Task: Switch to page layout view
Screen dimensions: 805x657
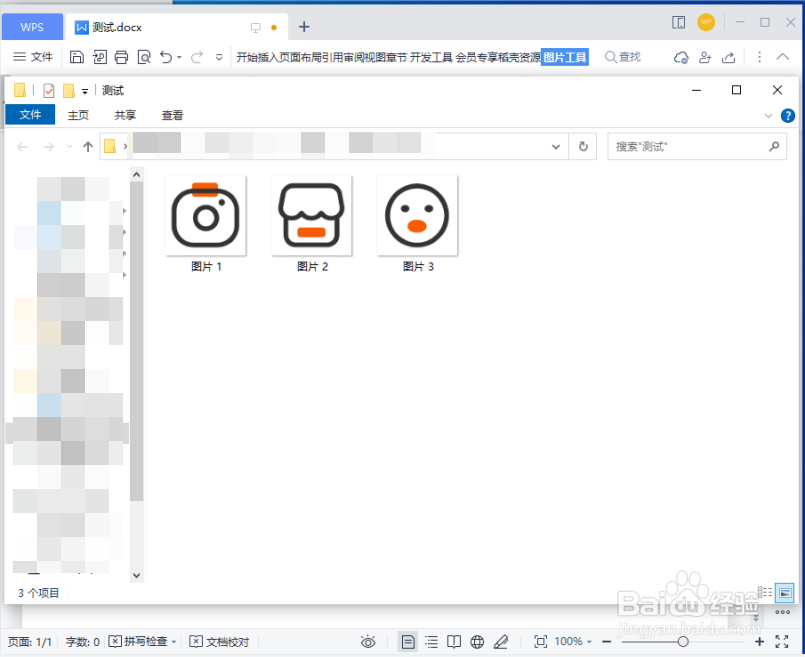Action: pos(408,642)
